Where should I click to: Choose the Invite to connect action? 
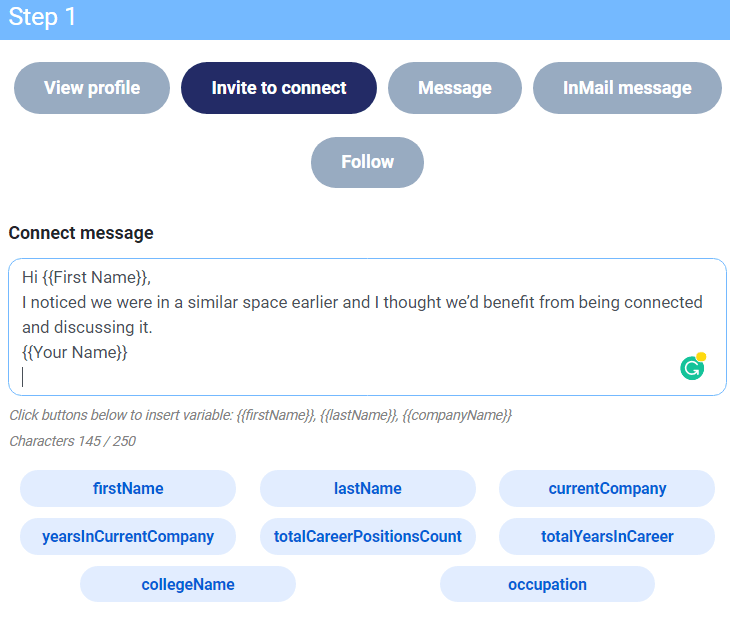click(279, 88)
